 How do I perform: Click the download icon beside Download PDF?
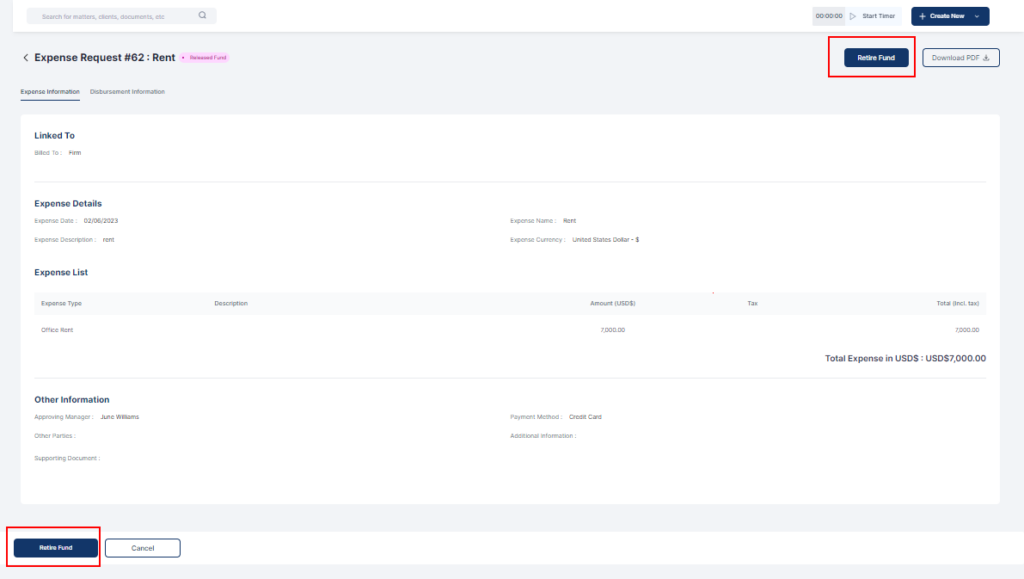tap(986, 58)
